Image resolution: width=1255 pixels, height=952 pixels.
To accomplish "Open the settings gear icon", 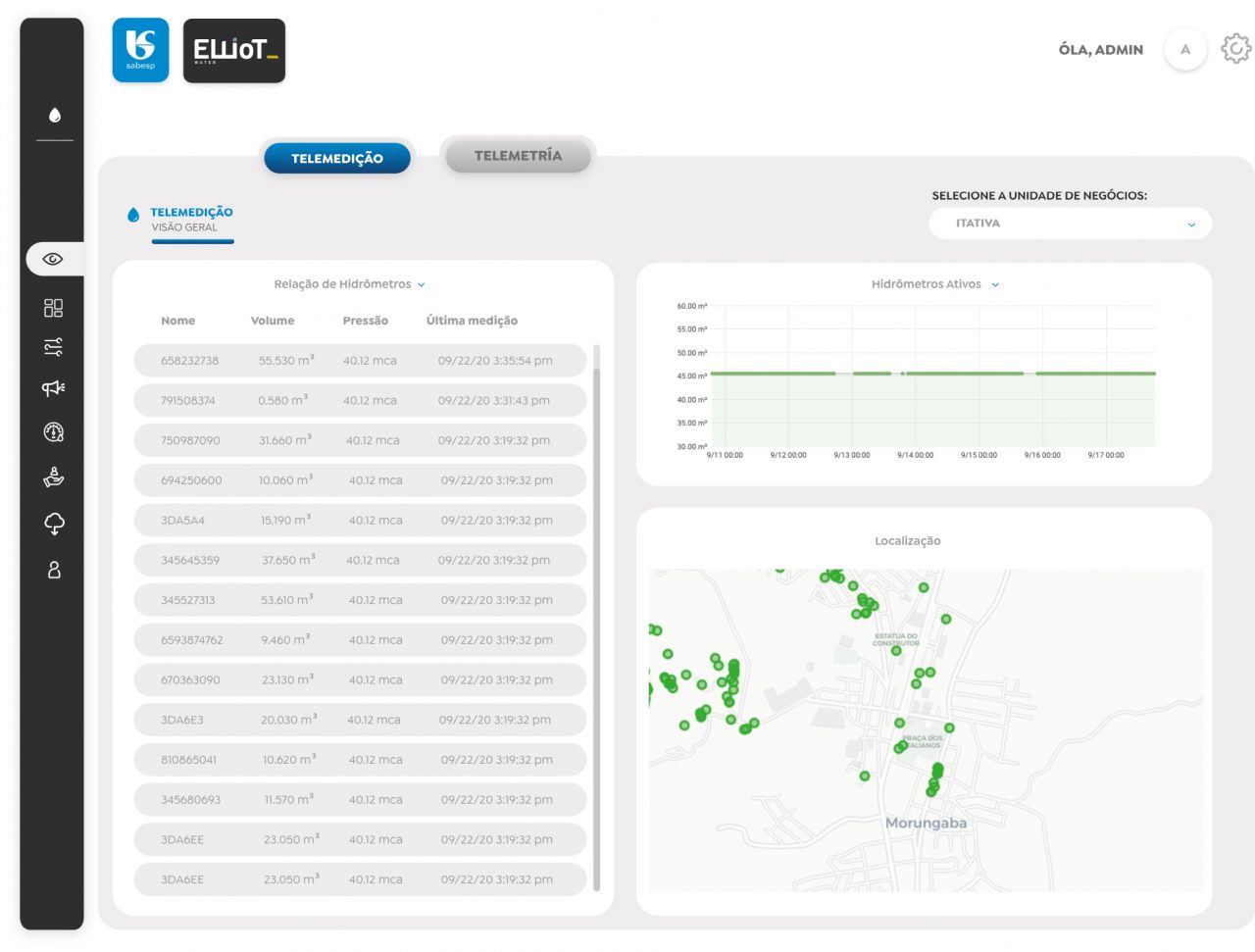I will point(1235,48).
